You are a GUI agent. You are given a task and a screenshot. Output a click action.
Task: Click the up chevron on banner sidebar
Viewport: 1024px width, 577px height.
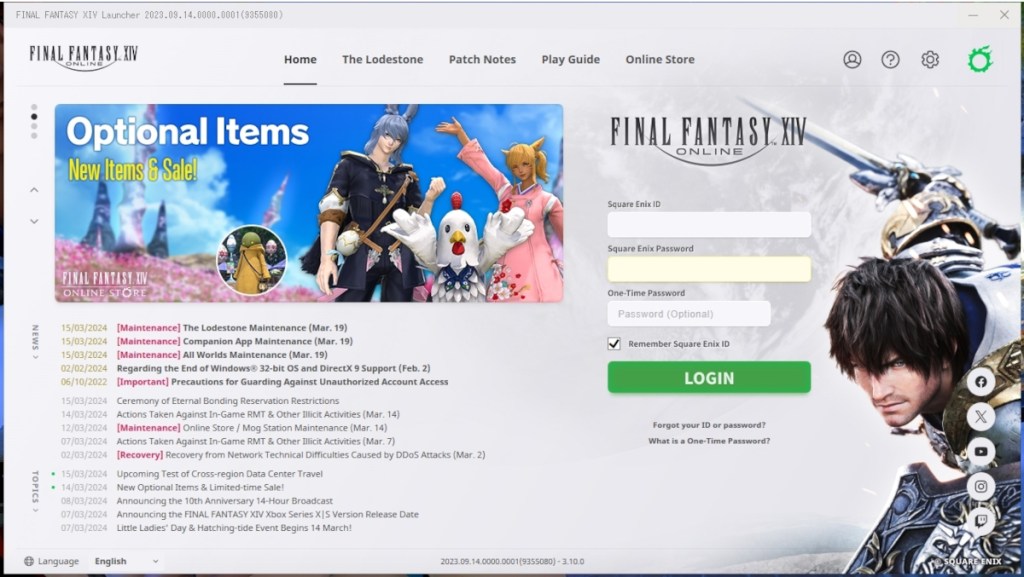(33, 189)
